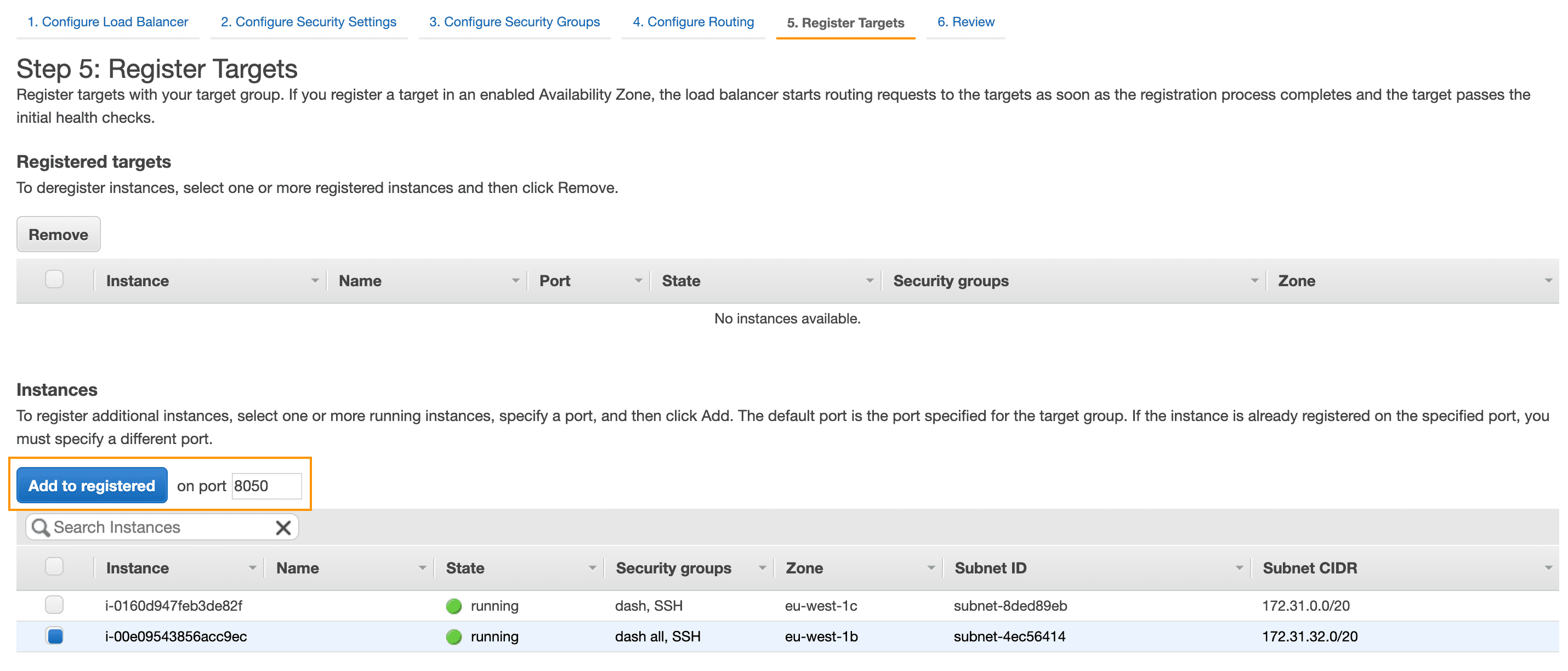Uncheck the box for instance i-00e09543856acc9ec
The image size is (1568, 671).
coord(54,636)
